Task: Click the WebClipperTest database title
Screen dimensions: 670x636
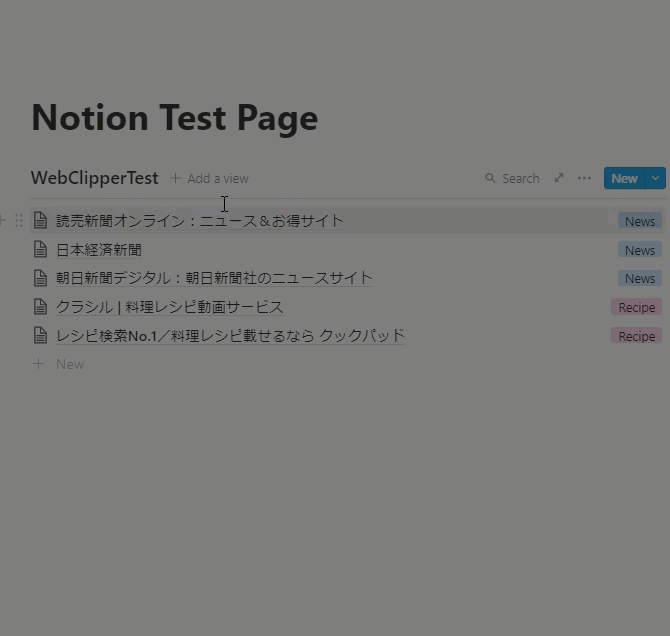Action: 94,178
